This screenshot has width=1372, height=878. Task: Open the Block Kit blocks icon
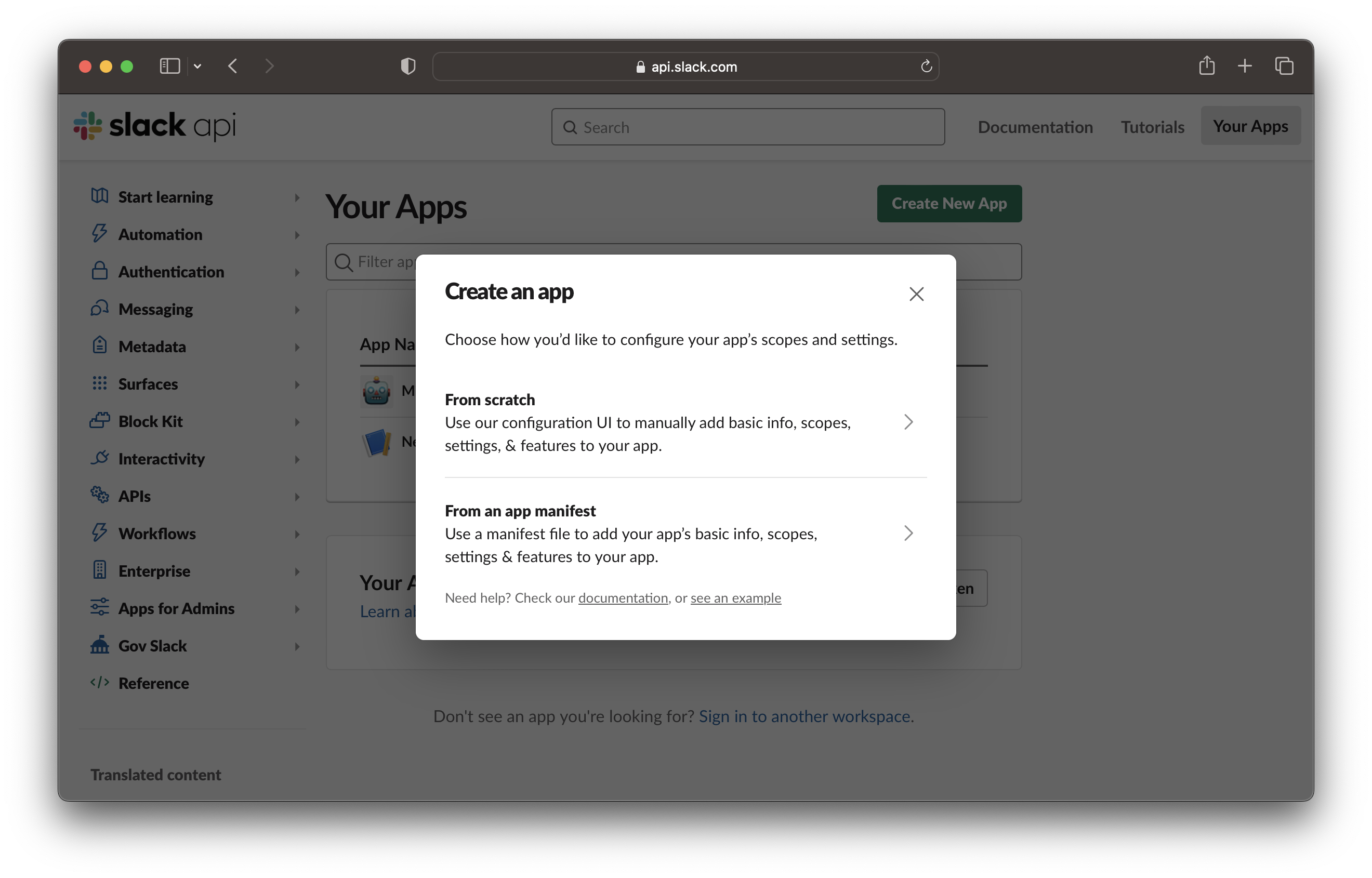point(100,421)
